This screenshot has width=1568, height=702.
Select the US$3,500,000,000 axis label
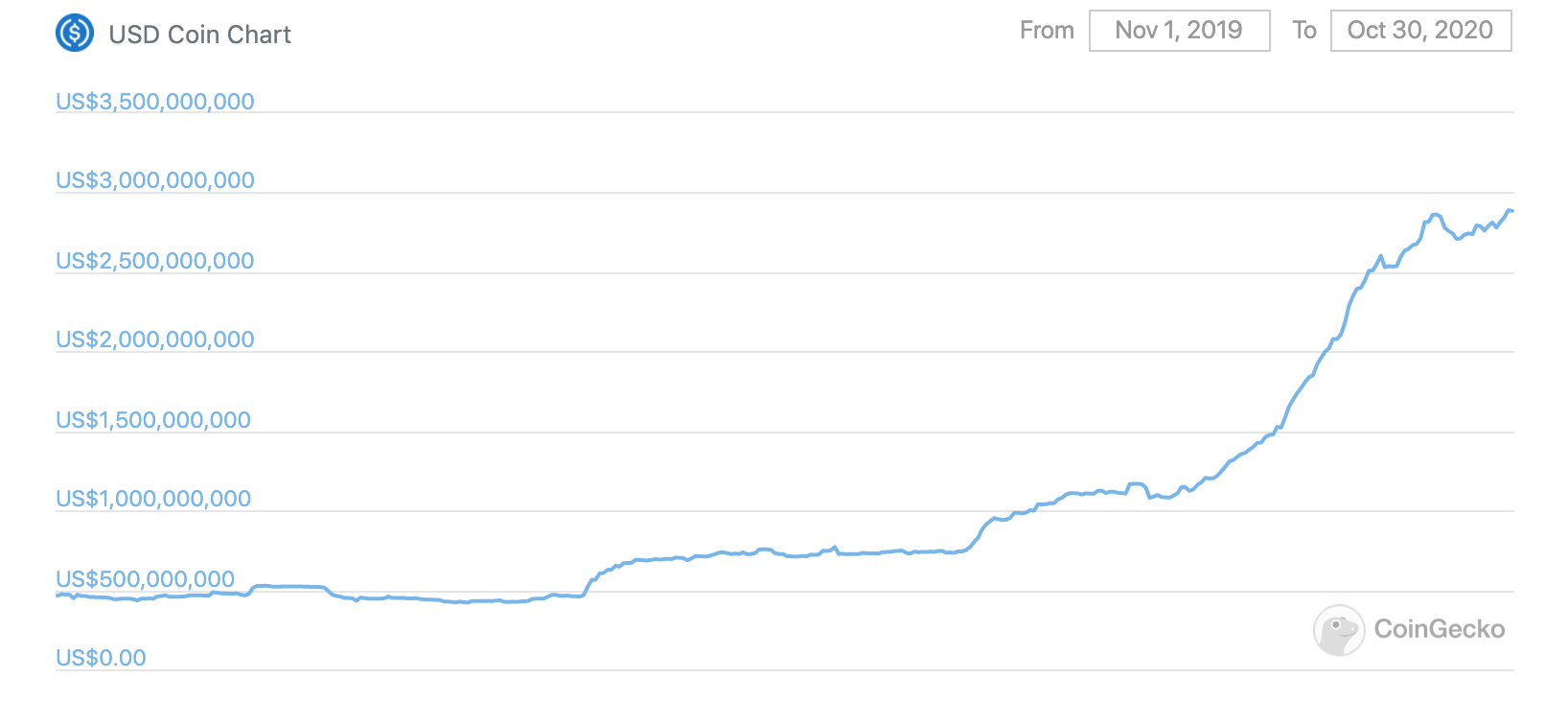pyautogui.click(x=155, y=102)
